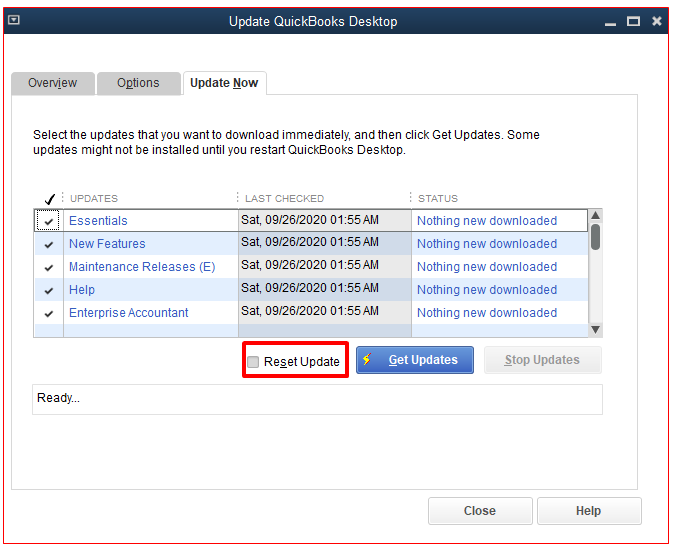Screen dimensions: 677x548
Task: Toggle the Maintenance Releases (E) checkmark
Action: 49,267
